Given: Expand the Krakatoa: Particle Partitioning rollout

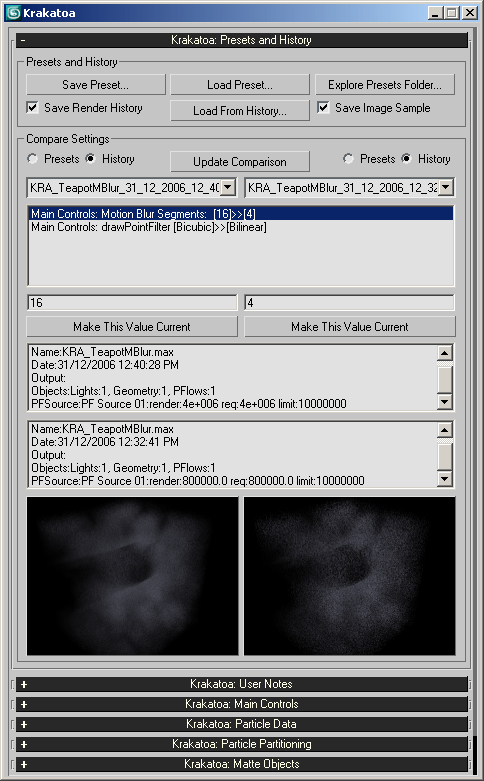Looking at the screenshot, I should [242, 744].
